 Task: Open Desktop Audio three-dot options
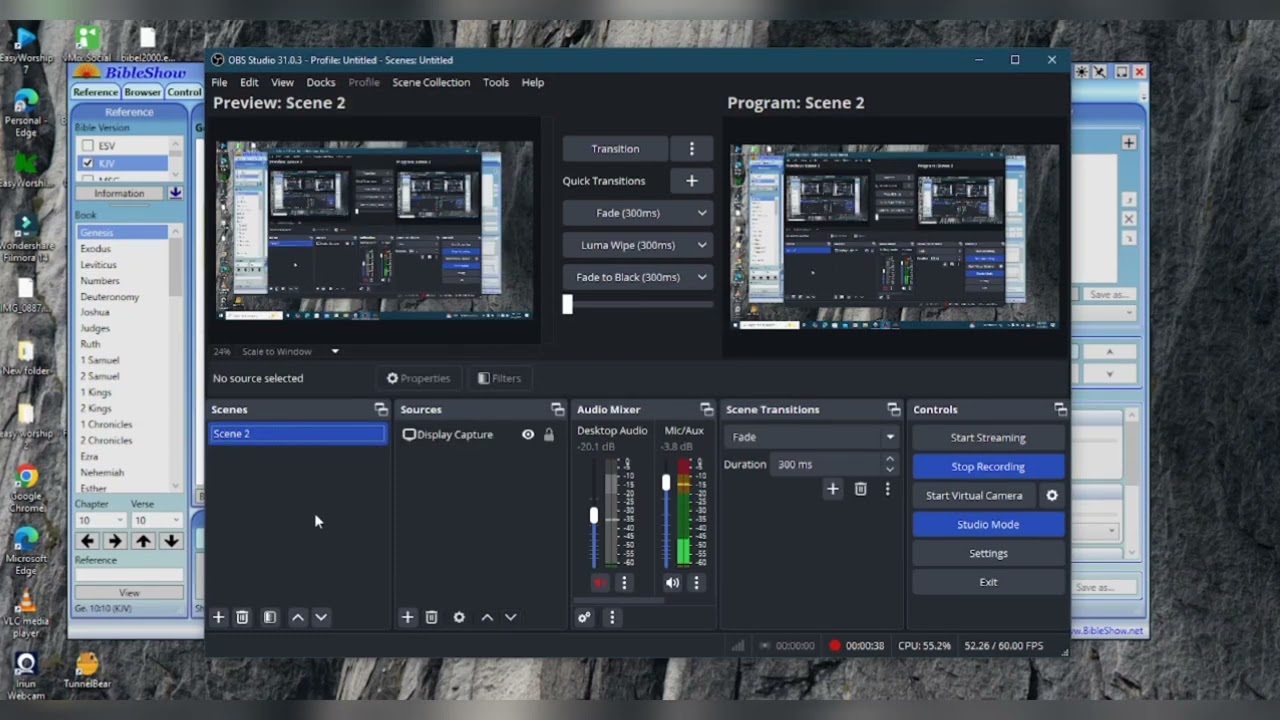tap(624, 582)
